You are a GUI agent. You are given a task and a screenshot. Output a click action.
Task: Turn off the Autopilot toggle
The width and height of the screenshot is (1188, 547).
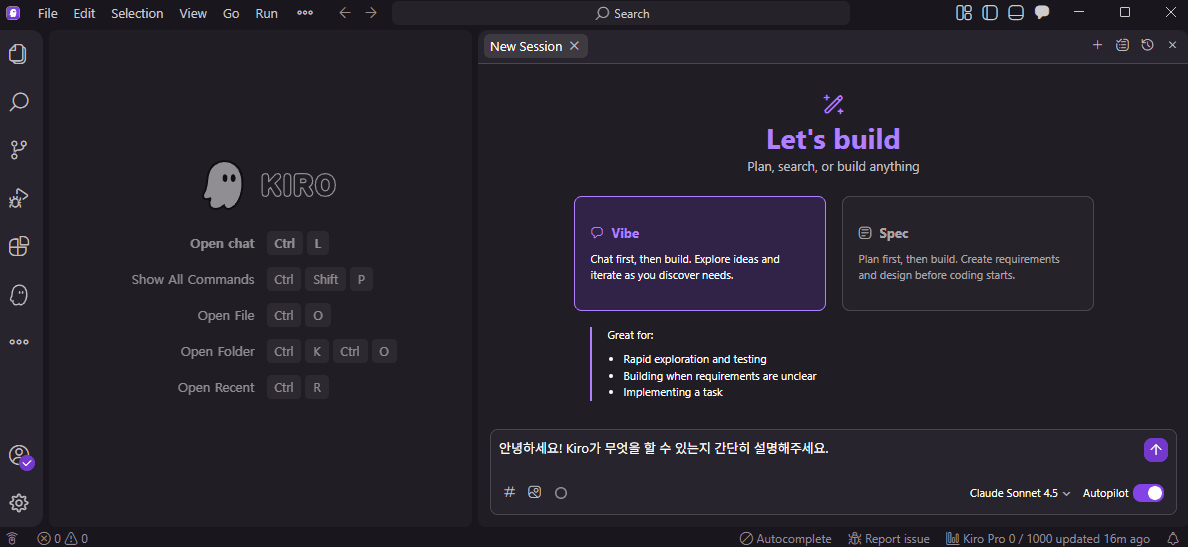tap(1148, 493)
